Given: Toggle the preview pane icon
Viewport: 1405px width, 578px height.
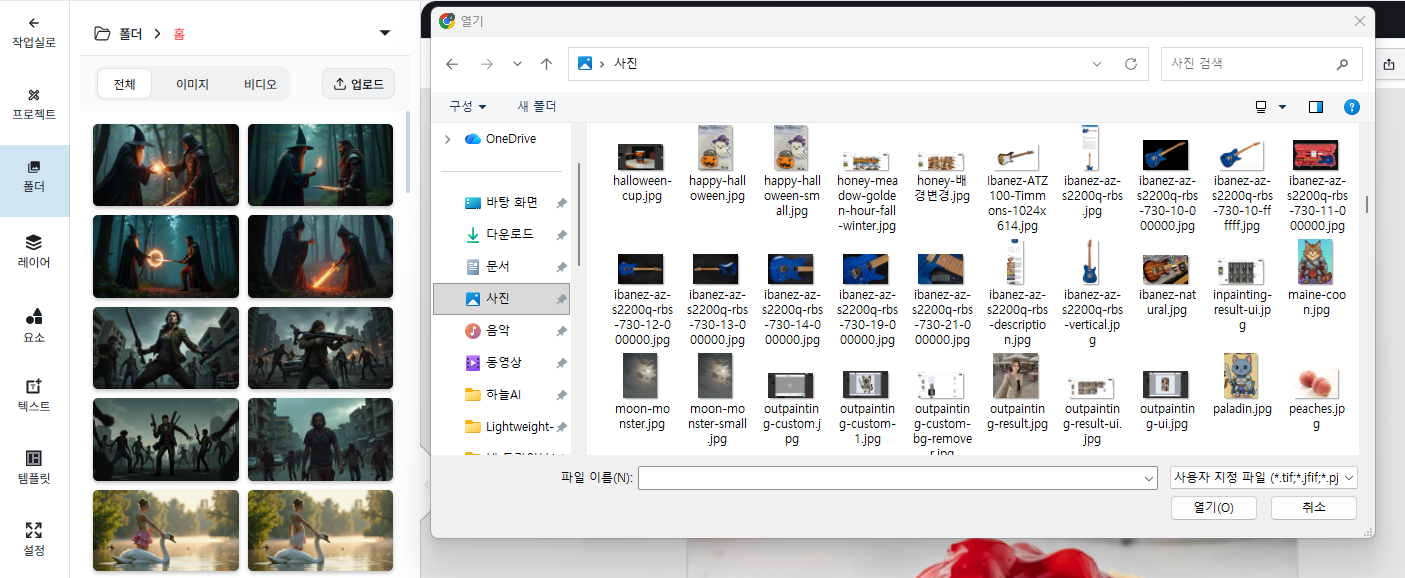Looking at the screenshot, I should [x=1316, y=107].
